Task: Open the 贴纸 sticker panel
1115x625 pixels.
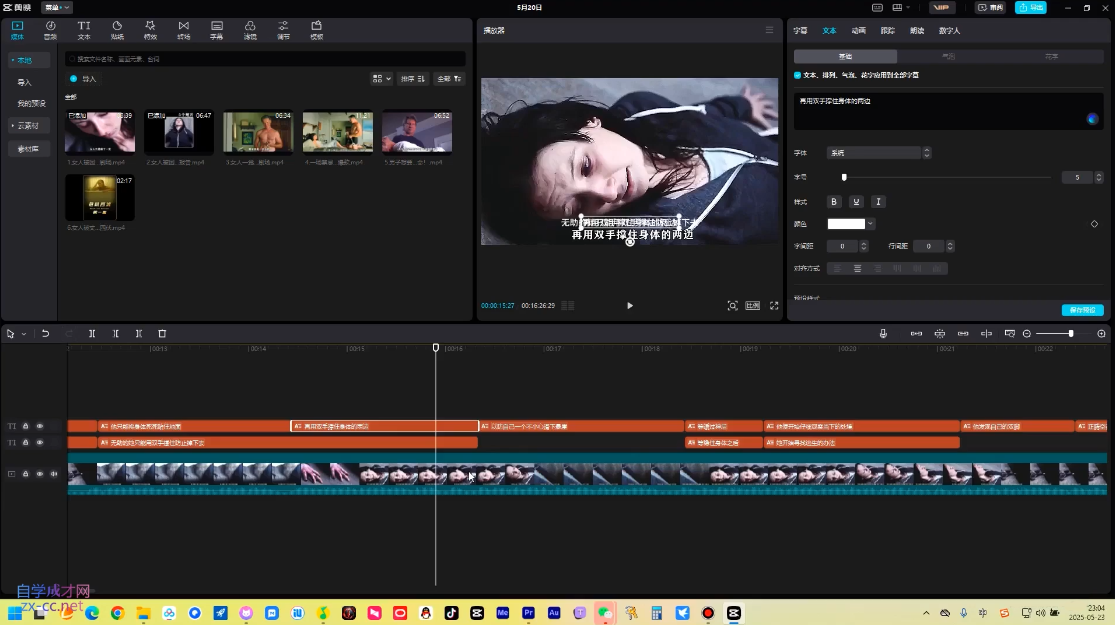Action: point(117,29)
